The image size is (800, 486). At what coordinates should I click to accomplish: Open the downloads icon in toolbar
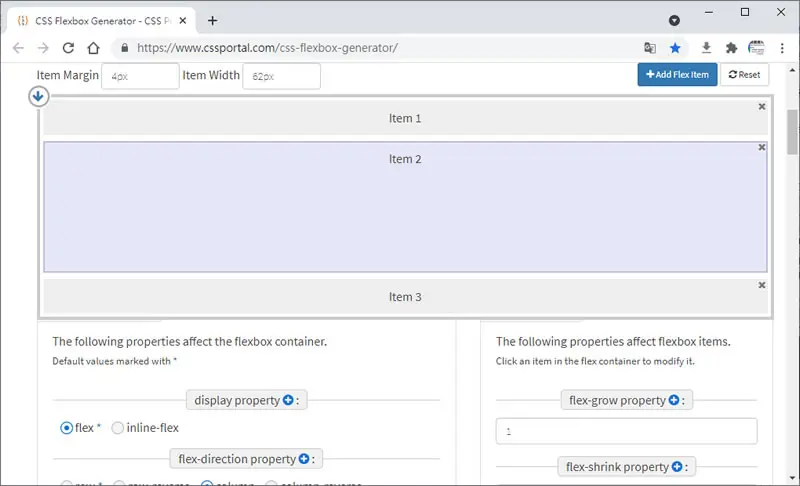(x=706, y=48)
